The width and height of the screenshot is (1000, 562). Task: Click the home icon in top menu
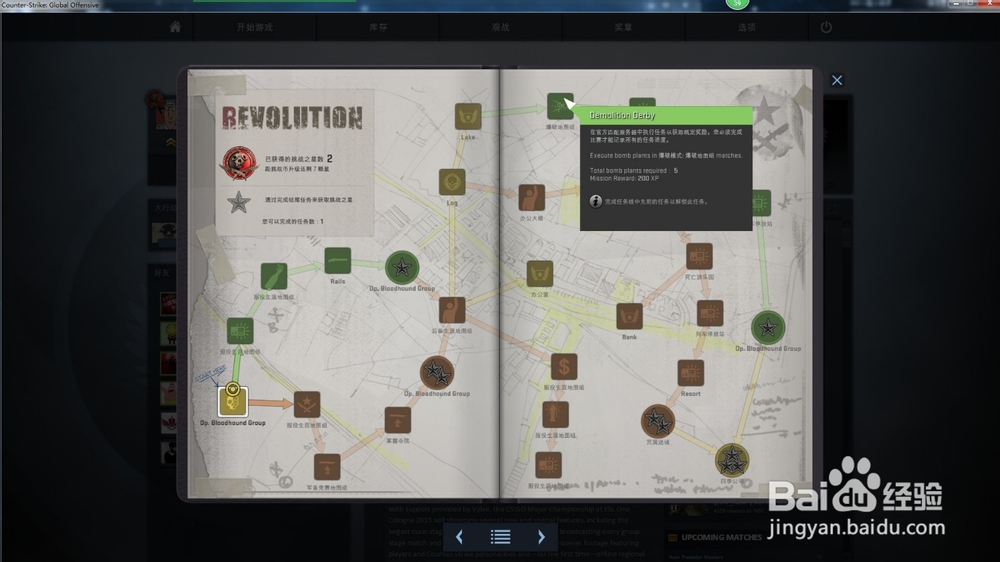pos(175,27)
